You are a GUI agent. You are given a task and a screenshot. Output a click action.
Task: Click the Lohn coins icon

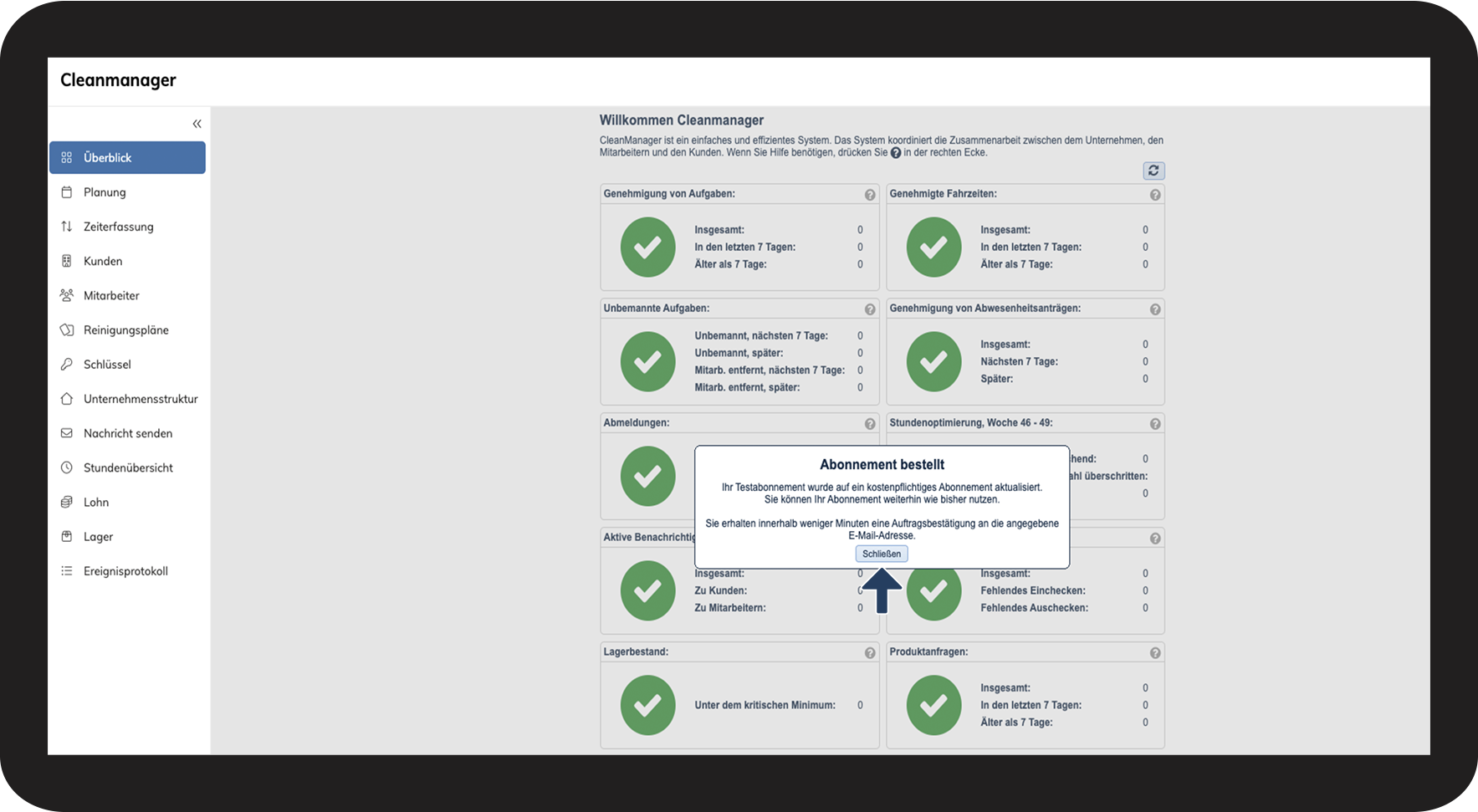(67, 502)
